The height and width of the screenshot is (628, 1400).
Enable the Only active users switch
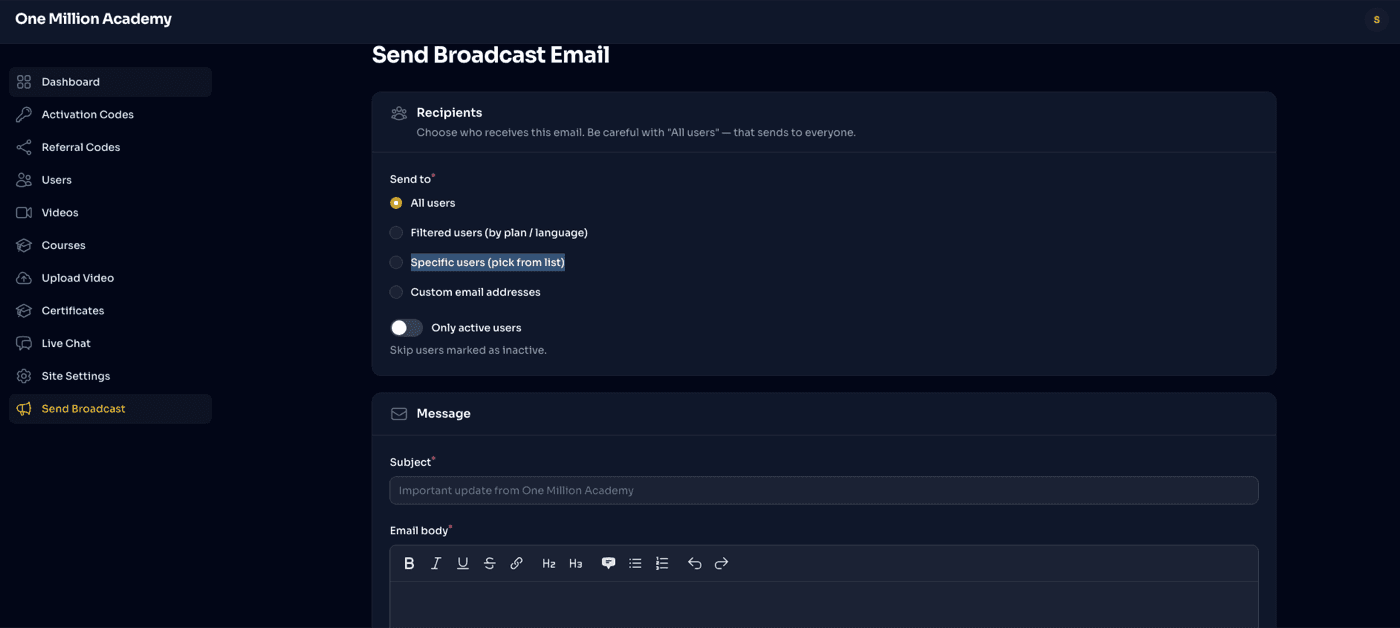pos(406,328)
